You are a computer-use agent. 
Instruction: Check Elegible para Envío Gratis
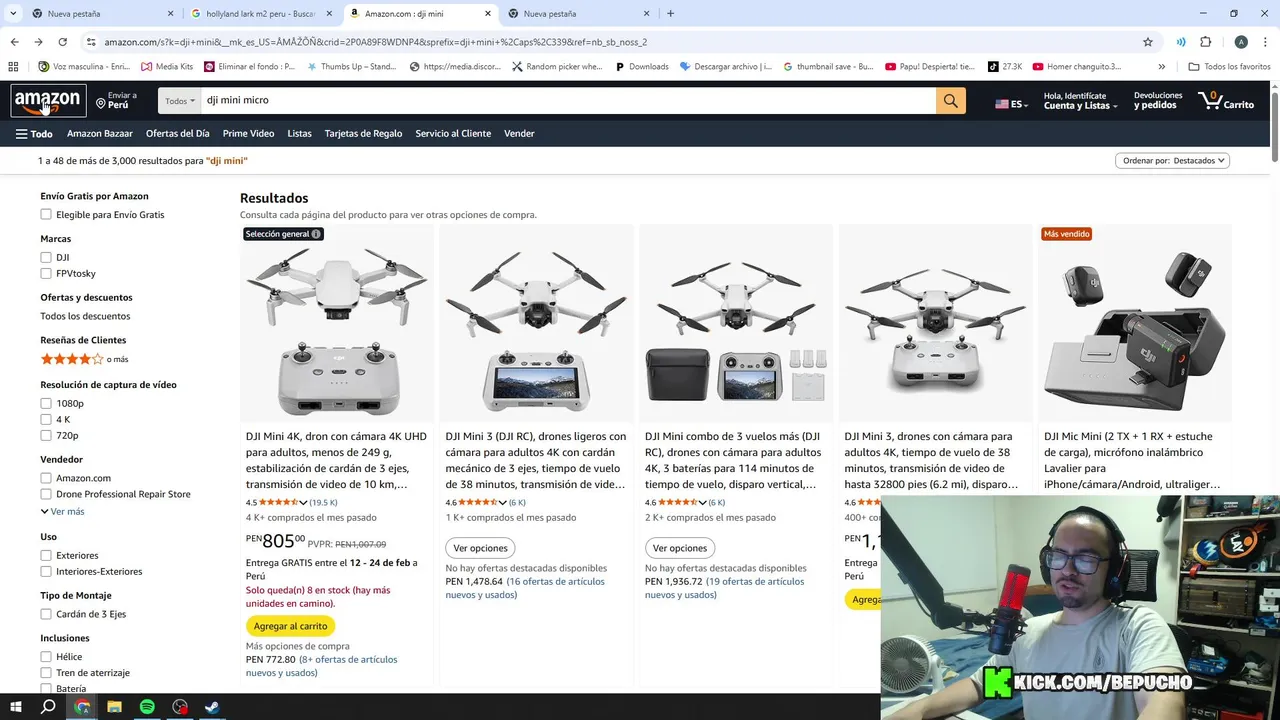(x=46, y=215)
